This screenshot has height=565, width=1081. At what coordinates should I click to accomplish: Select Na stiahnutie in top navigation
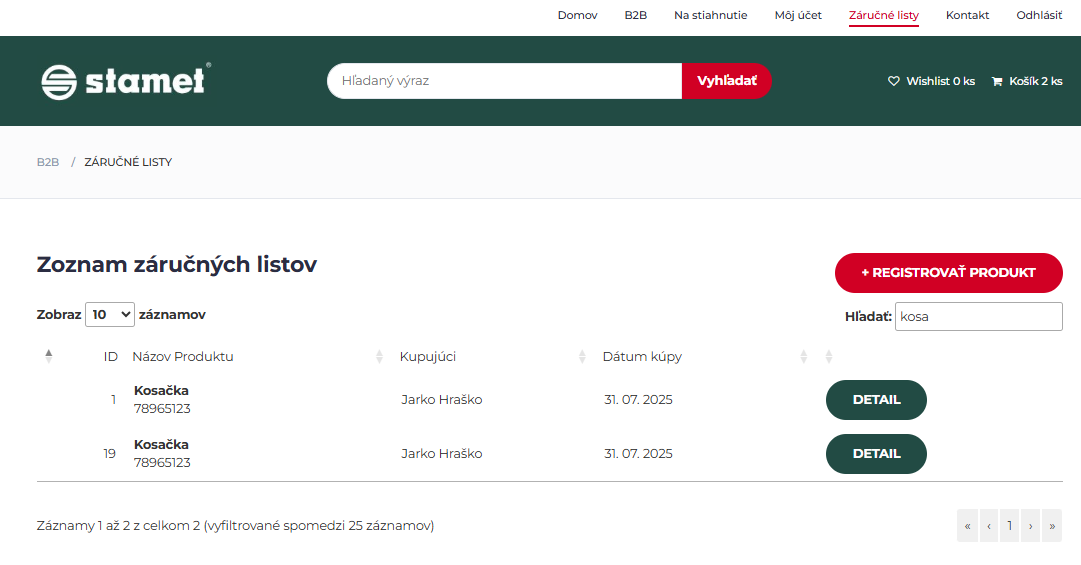pyautogui.click(x=710, y=15)
